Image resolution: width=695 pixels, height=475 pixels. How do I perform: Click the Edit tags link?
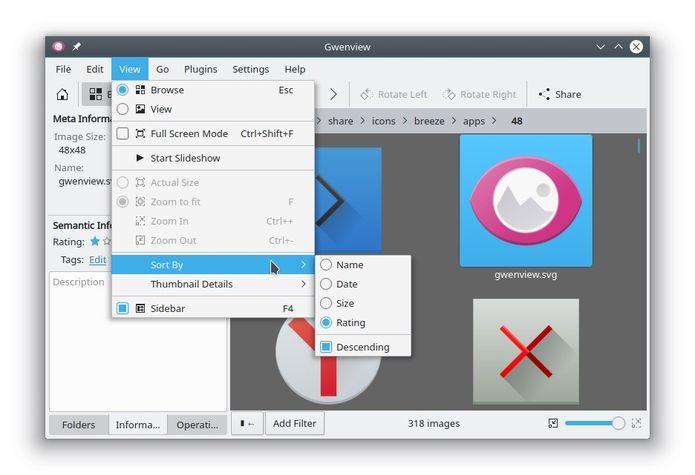tap(97, 260)
